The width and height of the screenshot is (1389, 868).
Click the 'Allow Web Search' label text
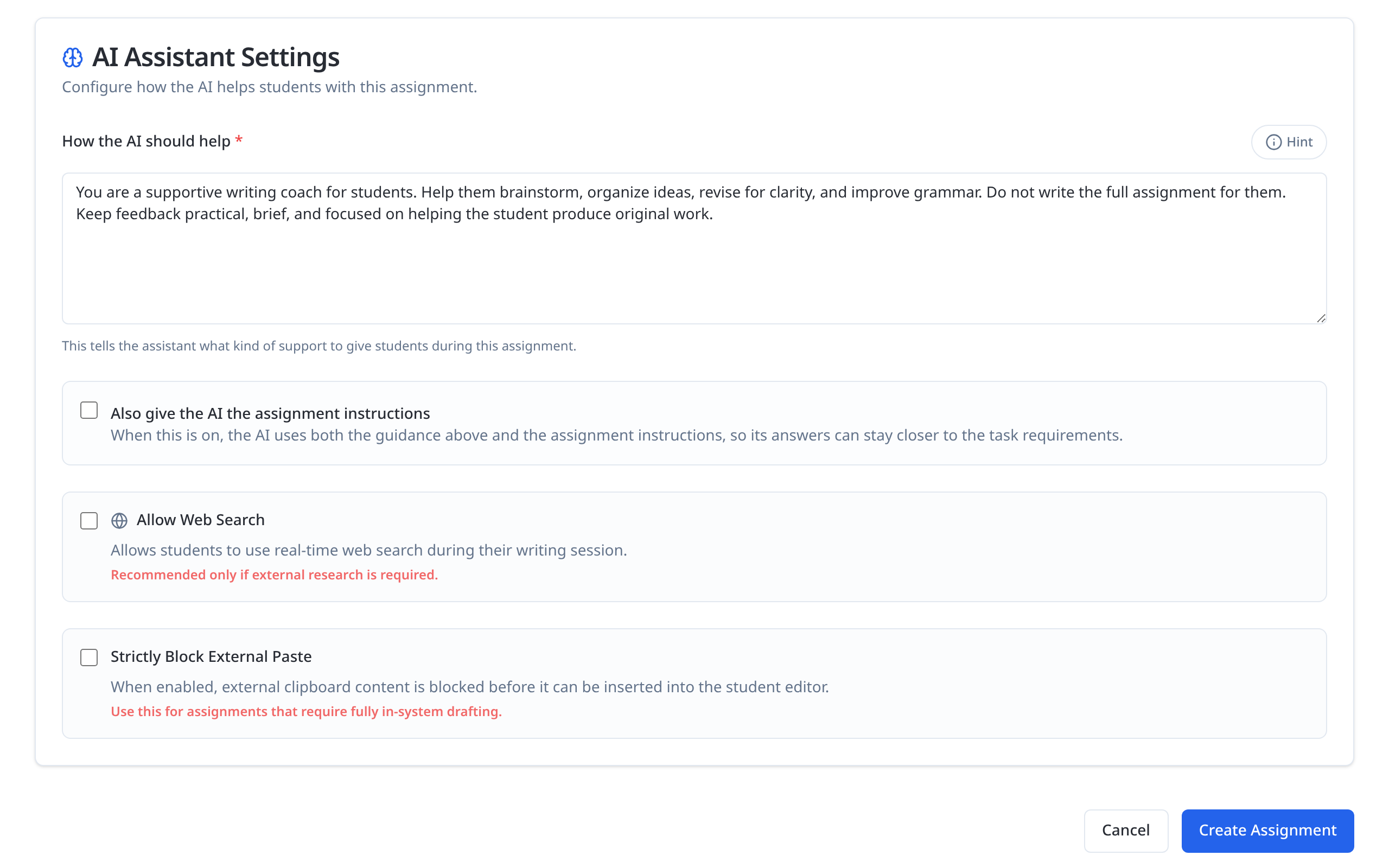pyautogui.click(x=201, y=520)
